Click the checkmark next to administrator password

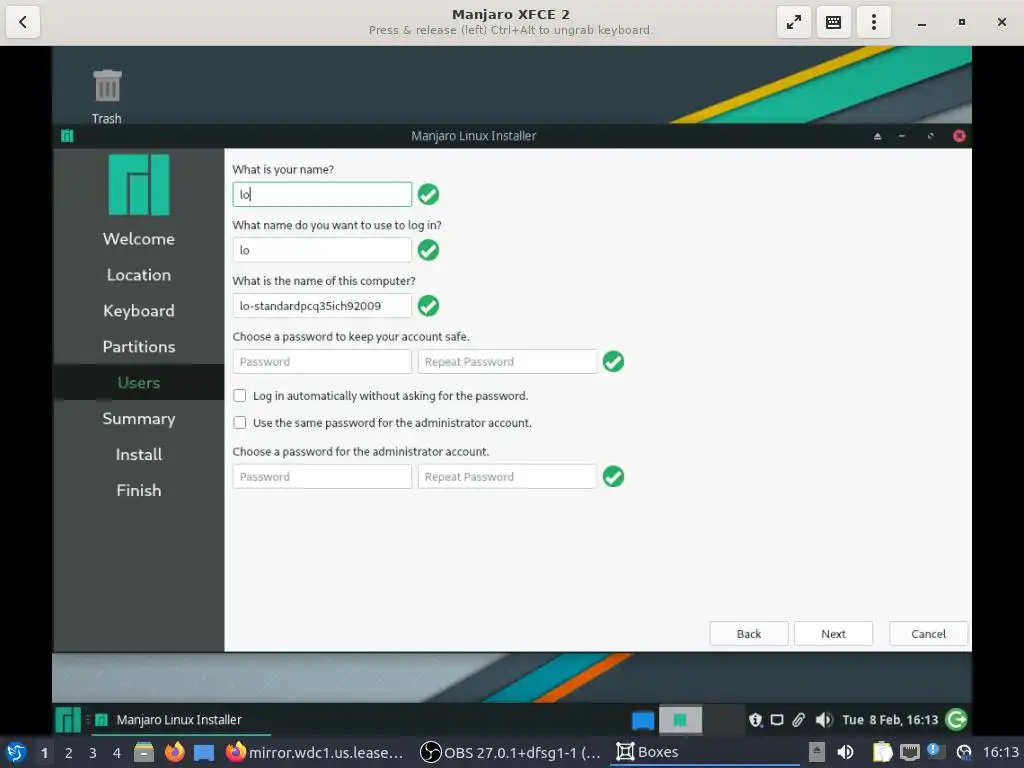pos(613,477)
